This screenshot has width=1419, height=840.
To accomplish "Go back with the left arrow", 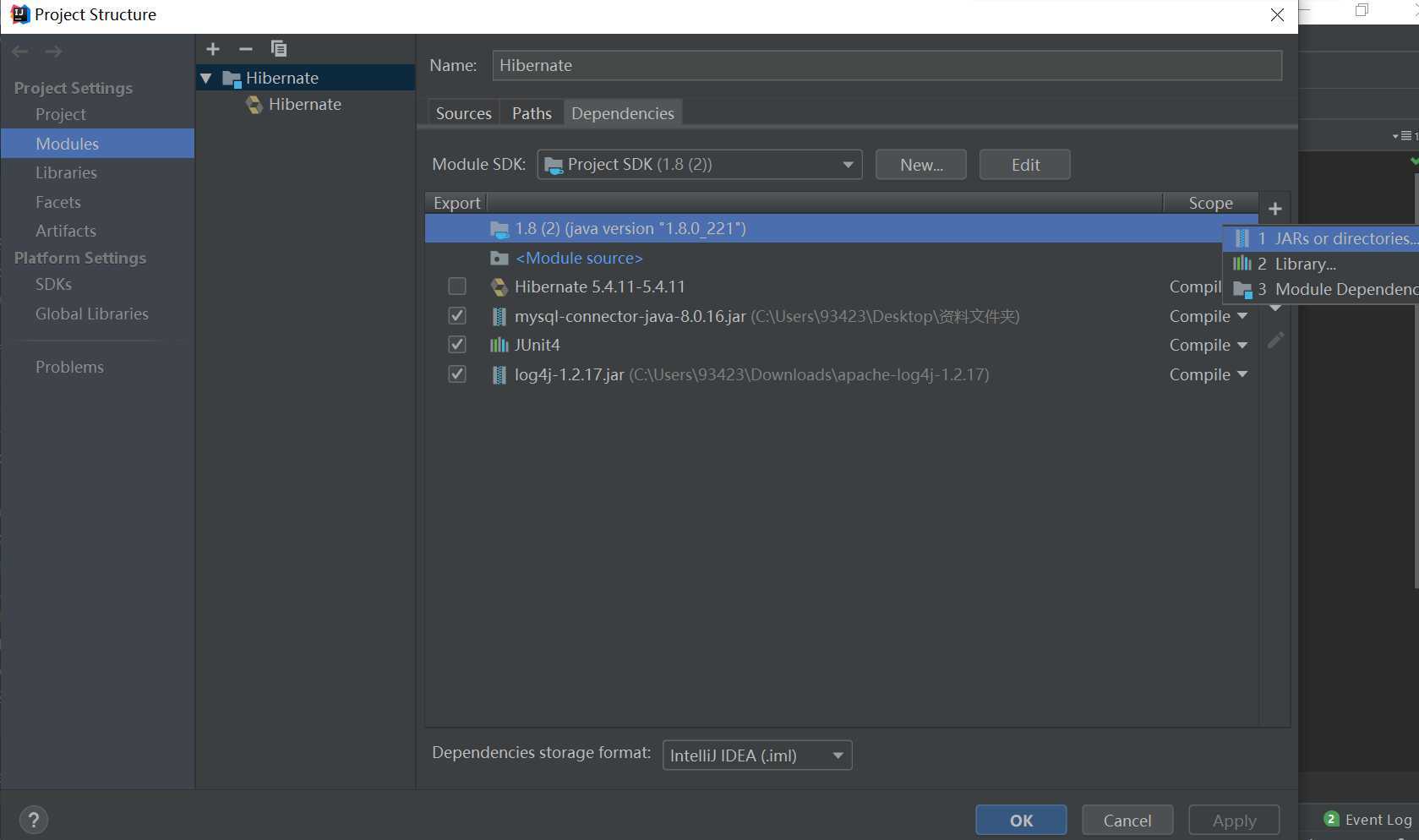I will click(x=20, y=52).
